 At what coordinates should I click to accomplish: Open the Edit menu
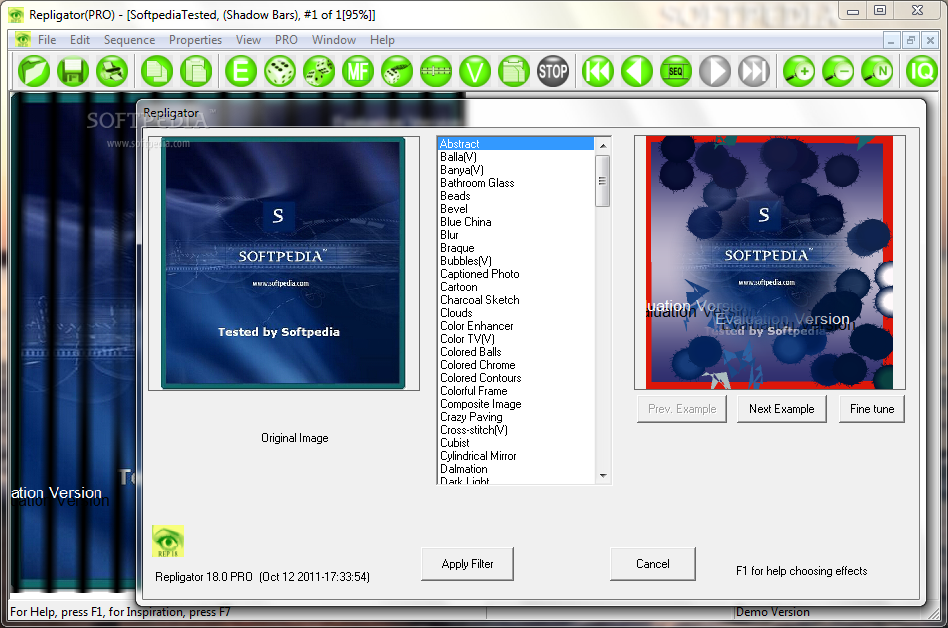(80, 40)
